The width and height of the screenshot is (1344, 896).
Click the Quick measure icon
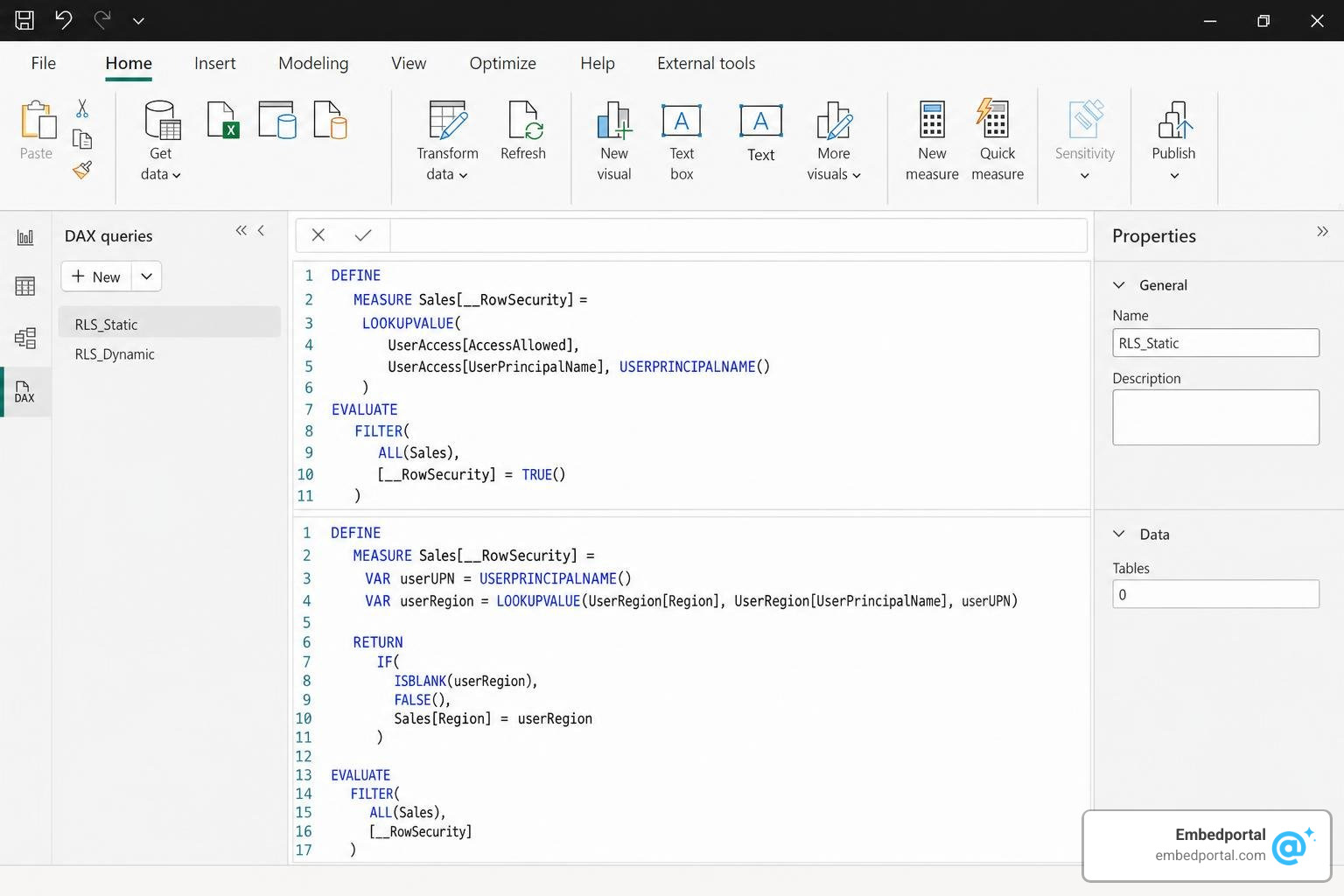(994, 119)
